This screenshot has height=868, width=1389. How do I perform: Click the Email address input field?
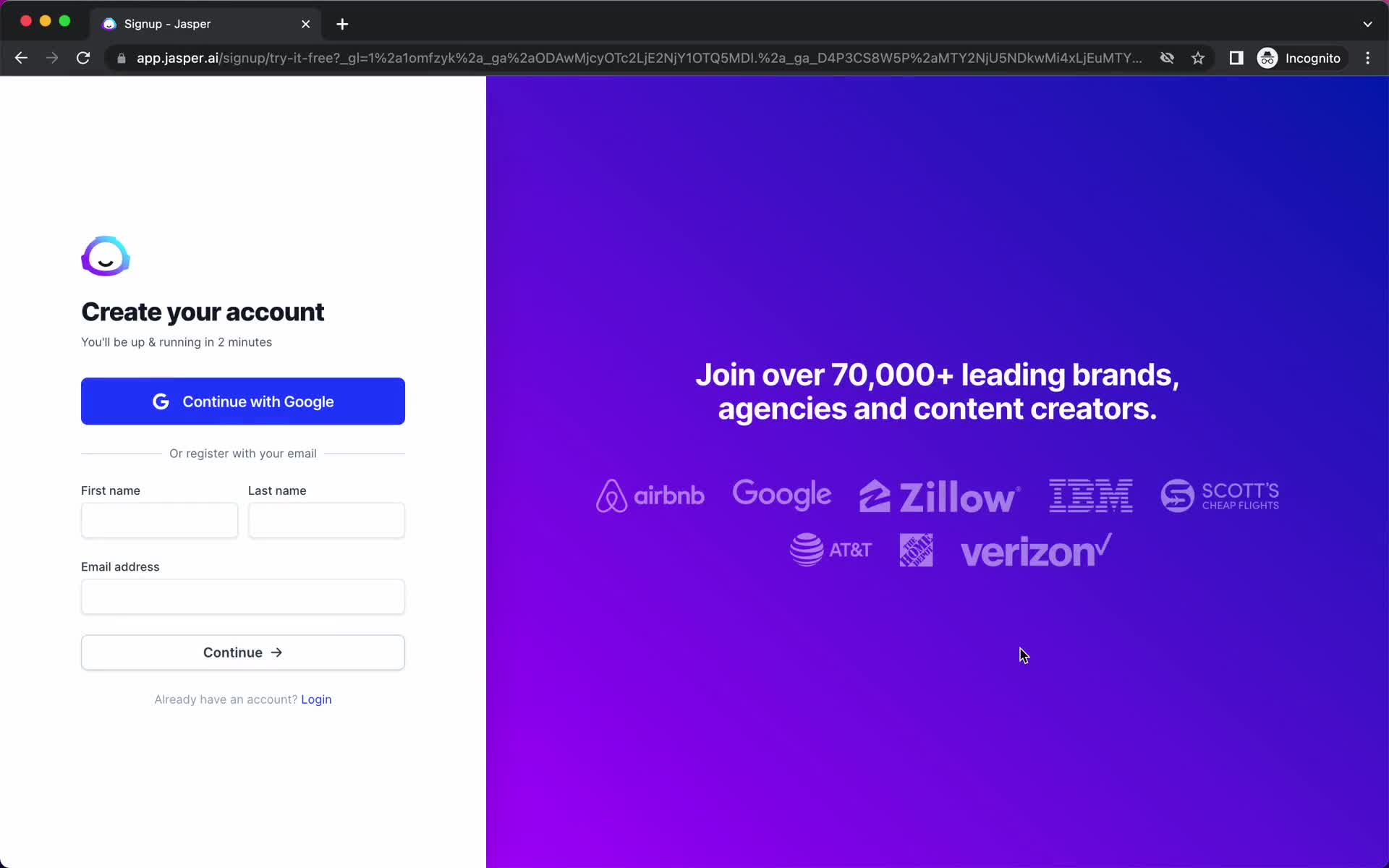click(243, 596)
